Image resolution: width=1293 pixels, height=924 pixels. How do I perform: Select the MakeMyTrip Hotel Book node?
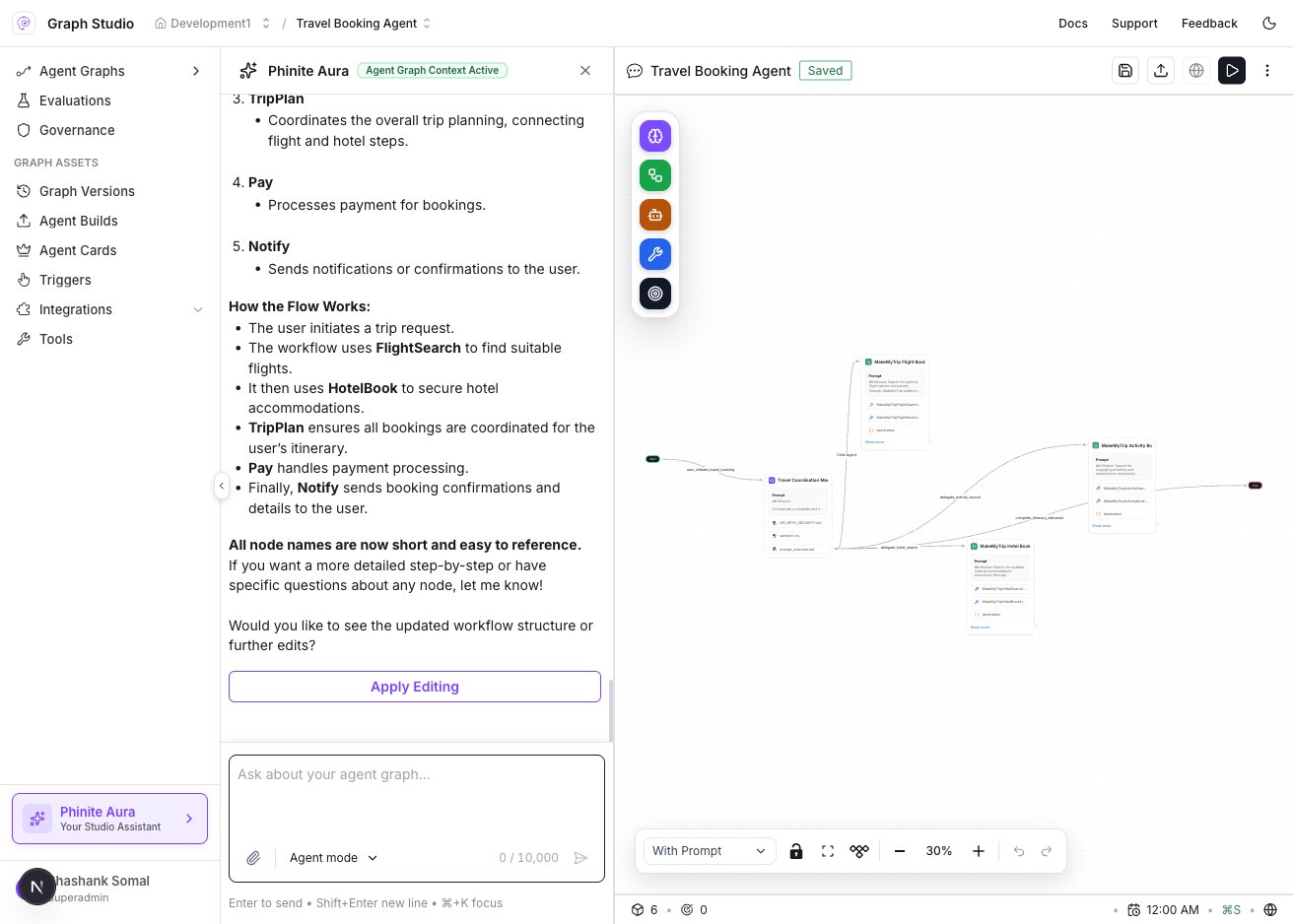tap(1000, 586)
